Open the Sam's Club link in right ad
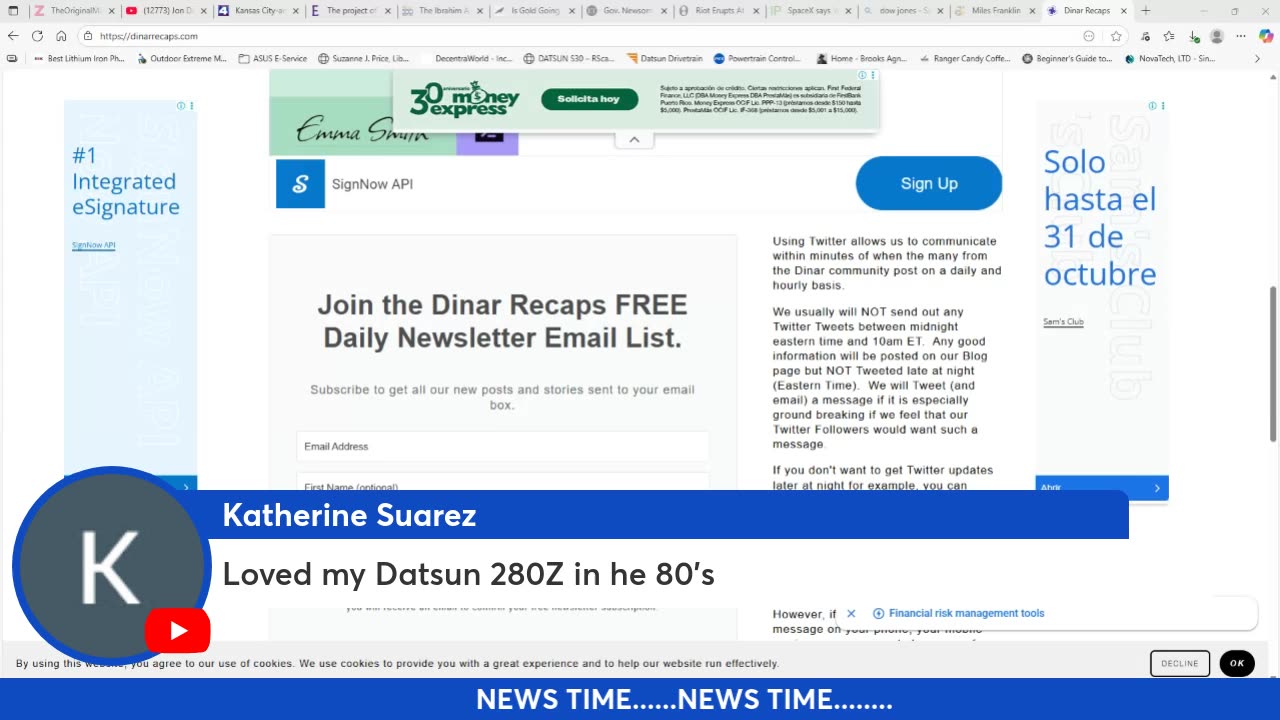Screen dimensions: 1280x720 click(1063, 322)
